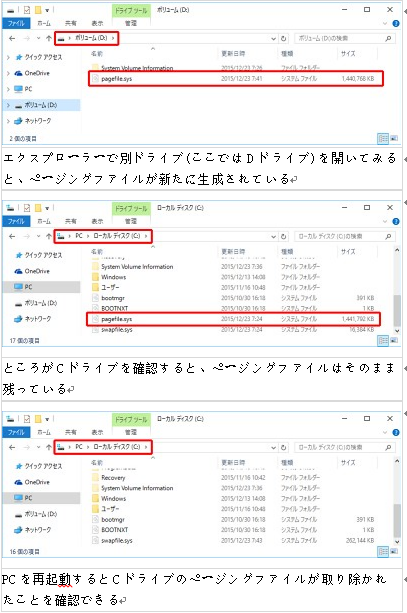The width and height of the screenshot is (407, 613).
Task: Open ファイル tab in ボリューム (D:) window
Action: (x=16, y=23)
